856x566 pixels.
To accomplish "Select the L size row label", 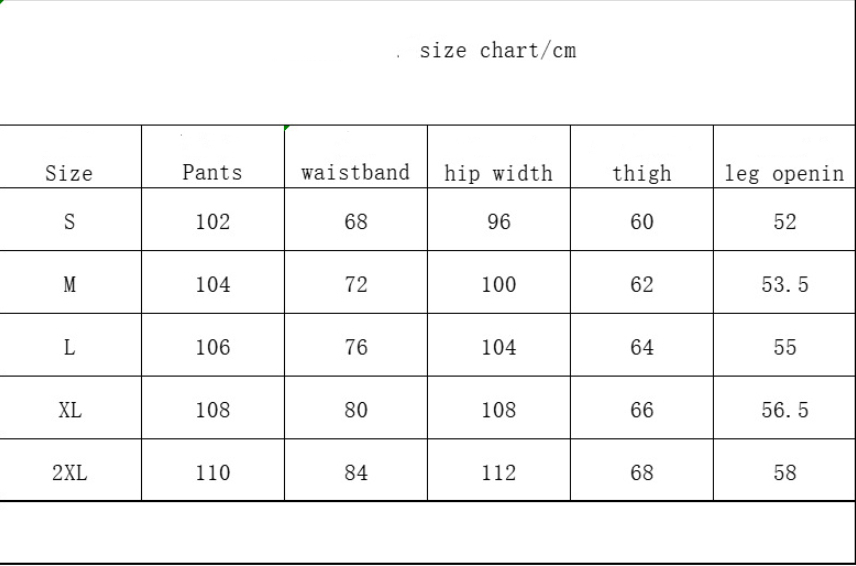I will (69, 348).
